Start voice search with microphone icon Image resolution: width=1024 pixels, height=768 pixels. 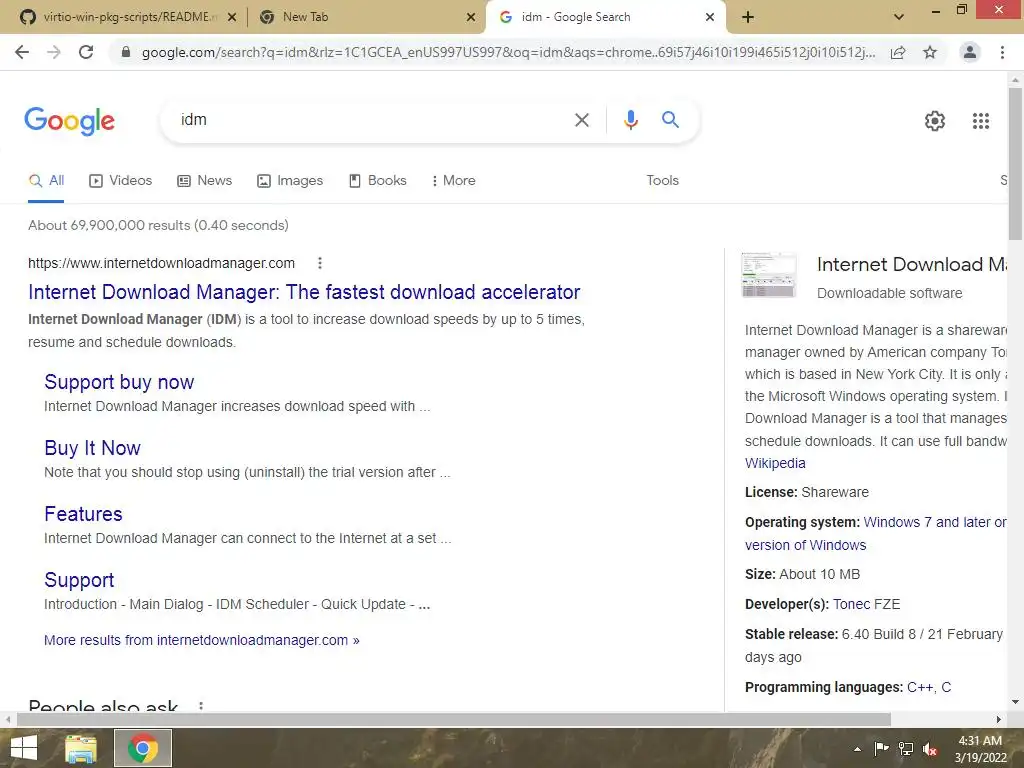[630, 120]
